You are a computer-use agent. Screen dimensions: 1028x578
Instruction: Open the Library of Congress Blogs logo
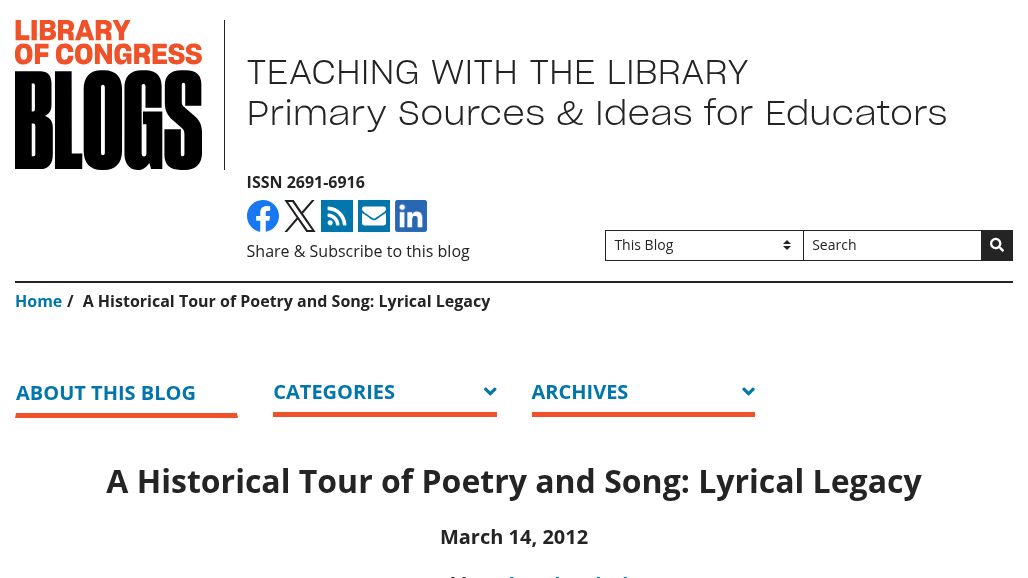(108, 92)
